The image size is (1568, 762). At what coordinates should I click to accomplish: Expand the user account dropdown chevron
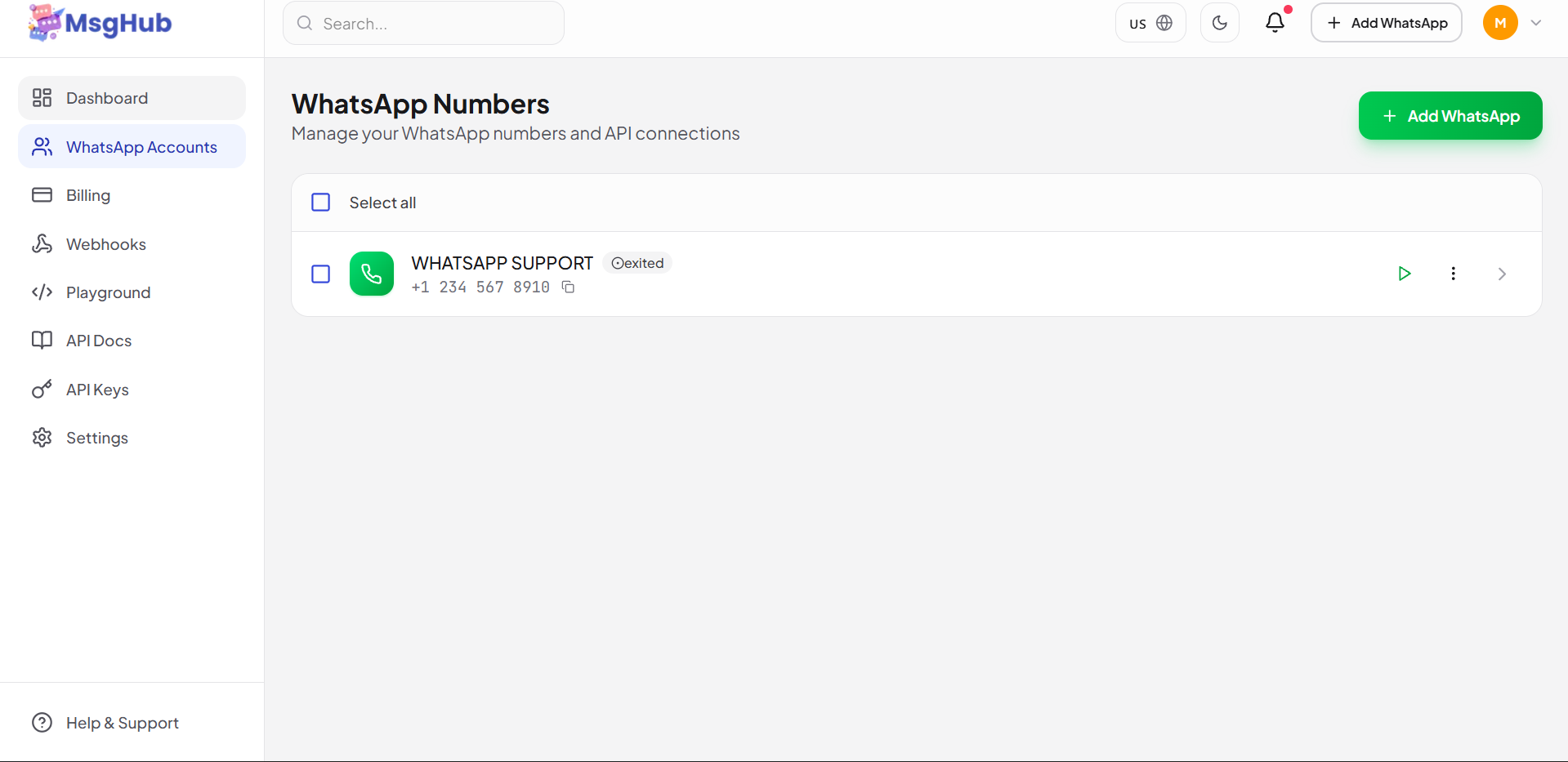click(1536, 23)
